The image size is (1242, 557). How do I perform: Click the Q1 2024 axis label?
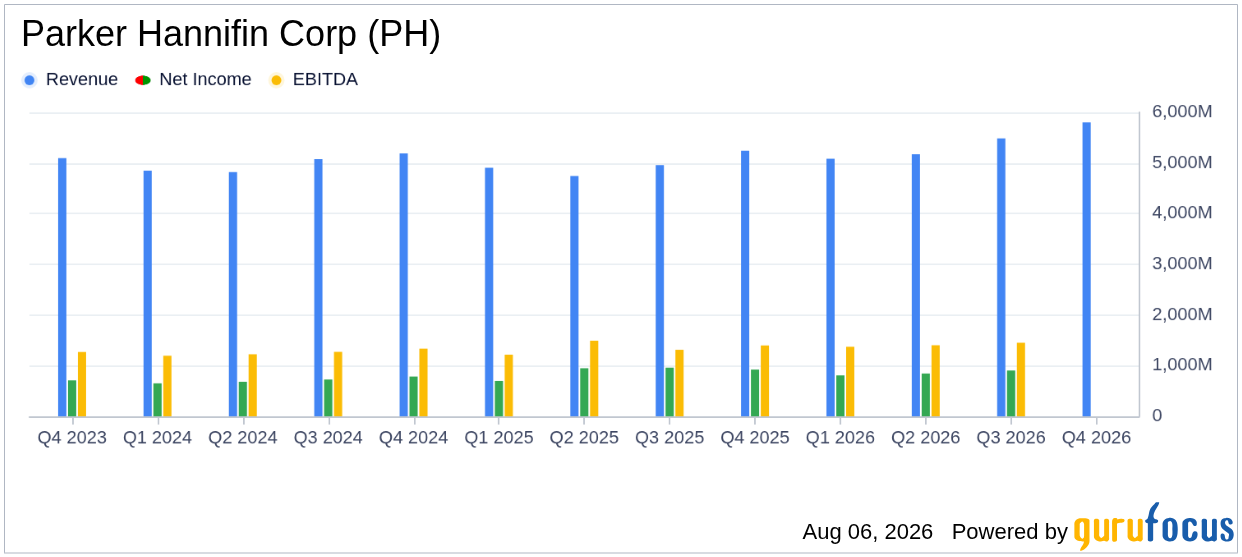pyautogui.click(x=158, y=438)
